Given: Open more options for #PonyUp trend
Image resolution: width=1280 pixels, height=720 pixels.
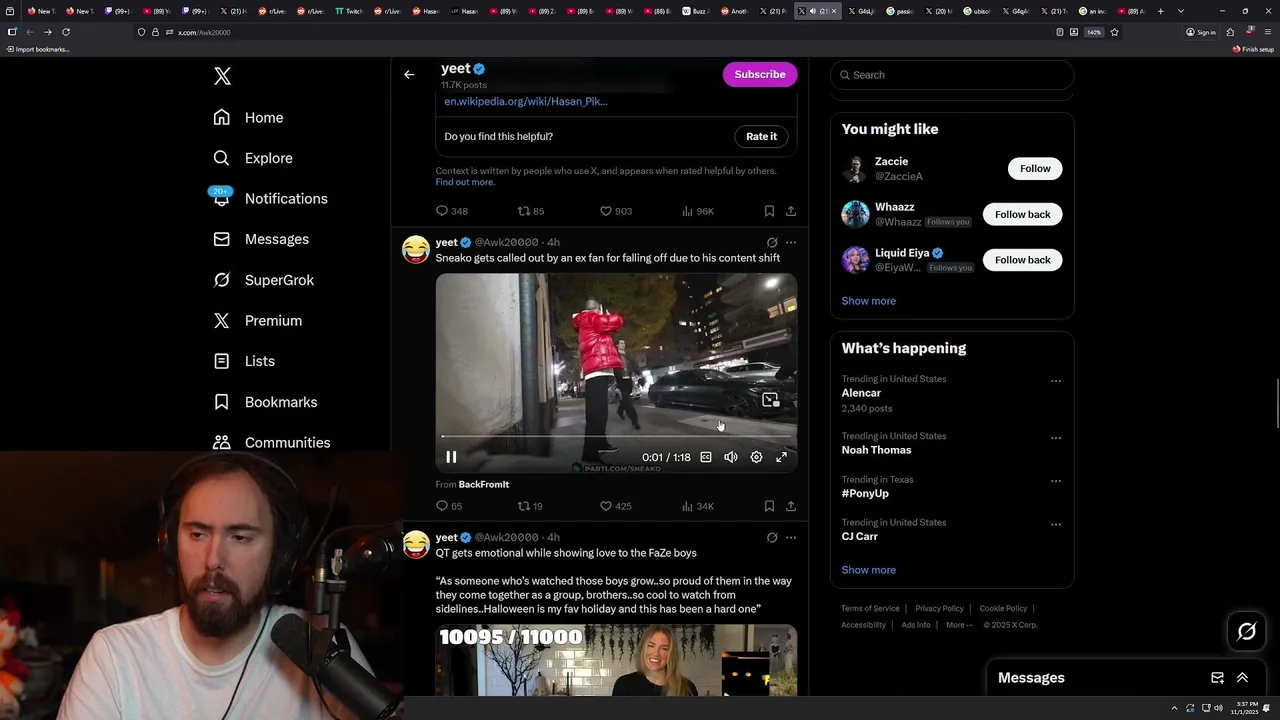Looking at the screenshot, I should coord(1055,481).
